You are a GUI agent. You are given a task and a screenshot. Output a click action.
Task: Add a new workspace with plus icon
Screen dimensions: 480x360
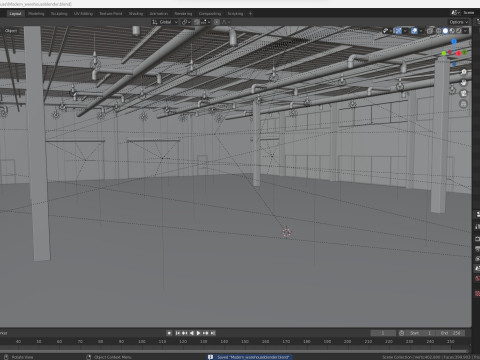(250, 14)
